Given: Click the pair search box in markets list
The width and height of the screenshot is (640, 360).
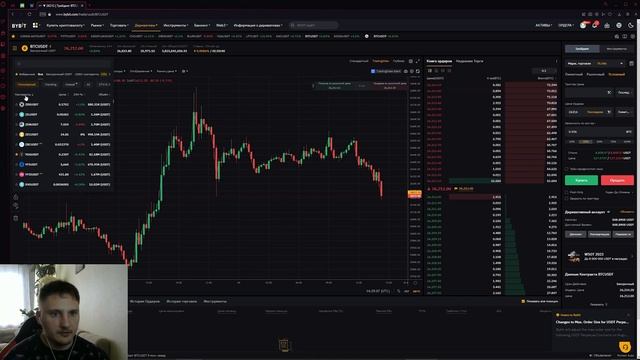Looking at the screenshot, I should (63, 64).
